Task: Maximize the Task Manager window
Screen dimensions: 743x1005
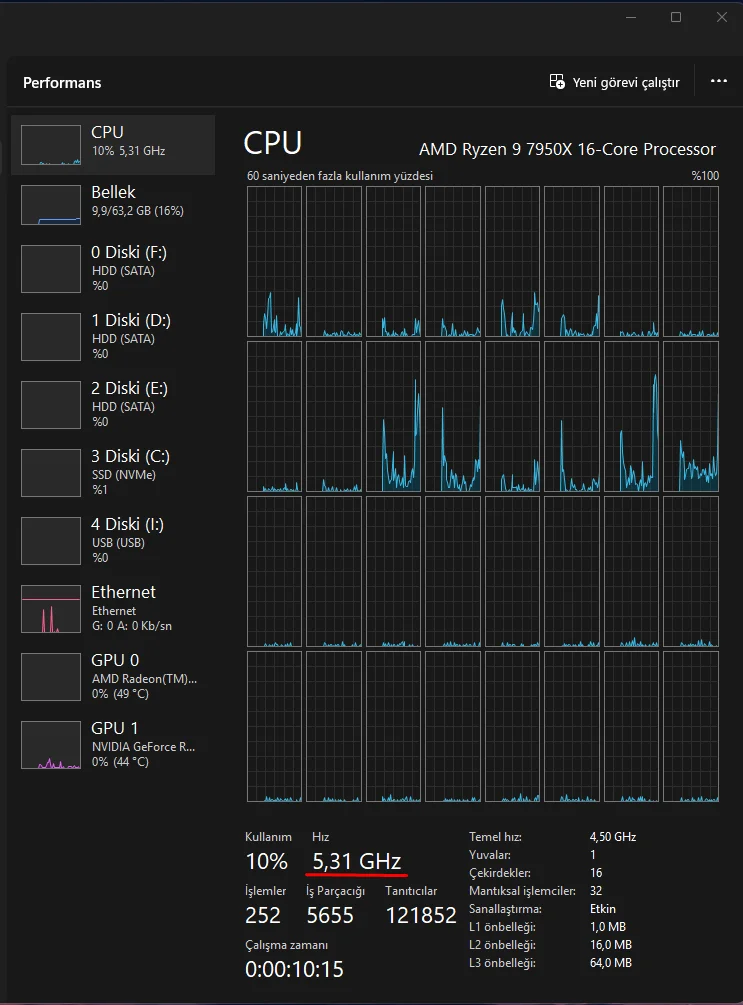Action: click(x=676, y=17)
